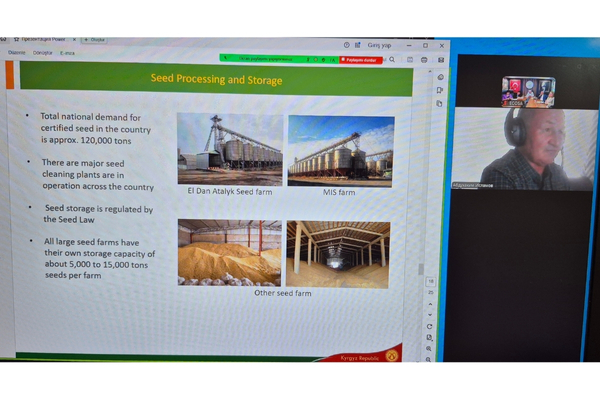
Task: Click the 'El Dan Atalyk Seed farm' caption
Action: click(x=230, y=191)
